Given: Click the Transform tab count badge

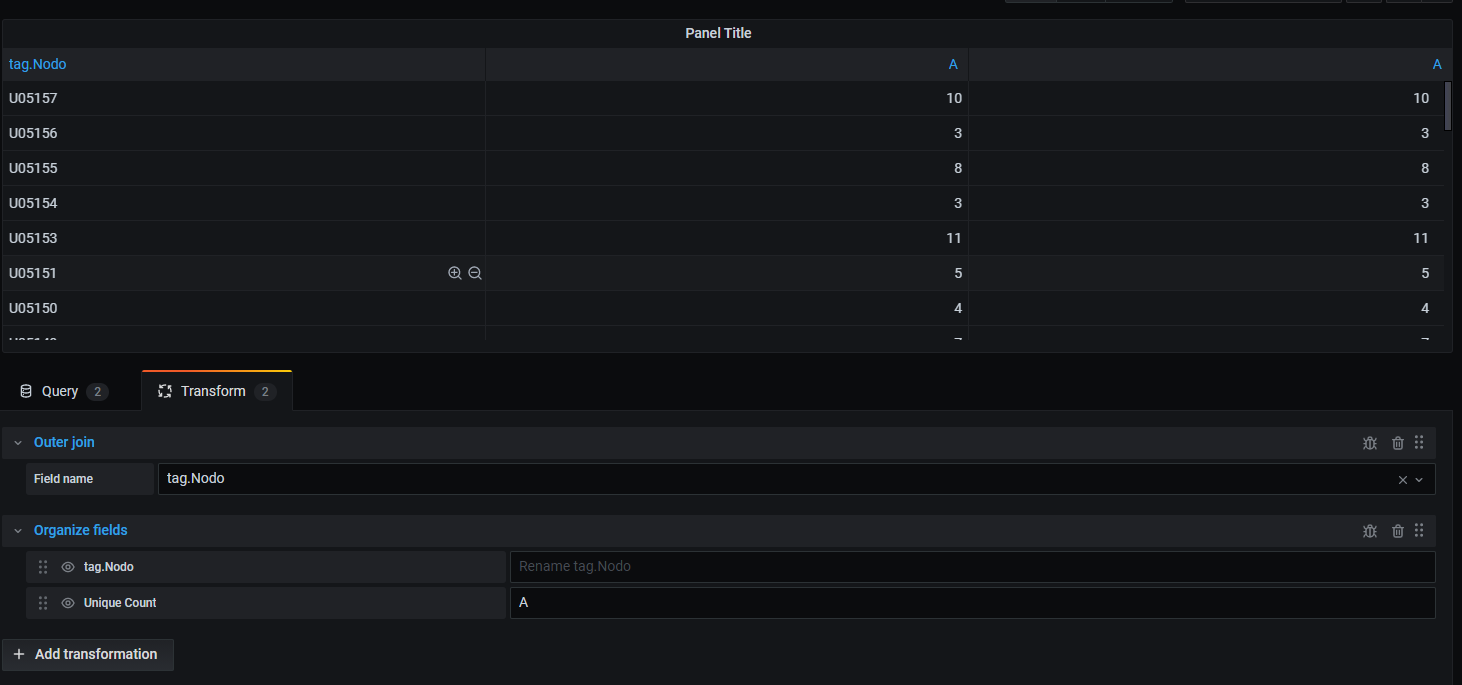Looking at the screenshot, I should 265,392.
